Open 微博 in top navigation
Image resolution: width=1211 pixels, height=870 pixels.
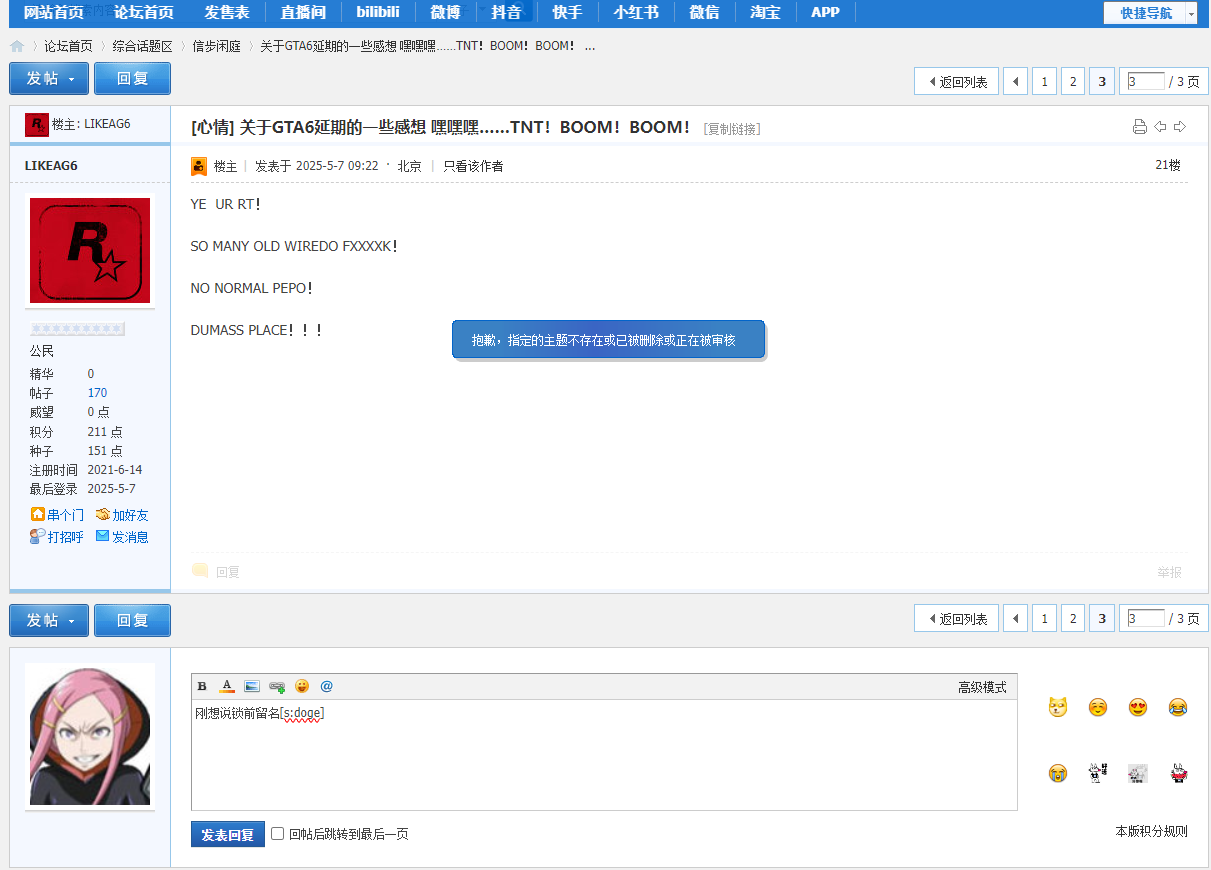pyautogui.click(x=445, y=12)
